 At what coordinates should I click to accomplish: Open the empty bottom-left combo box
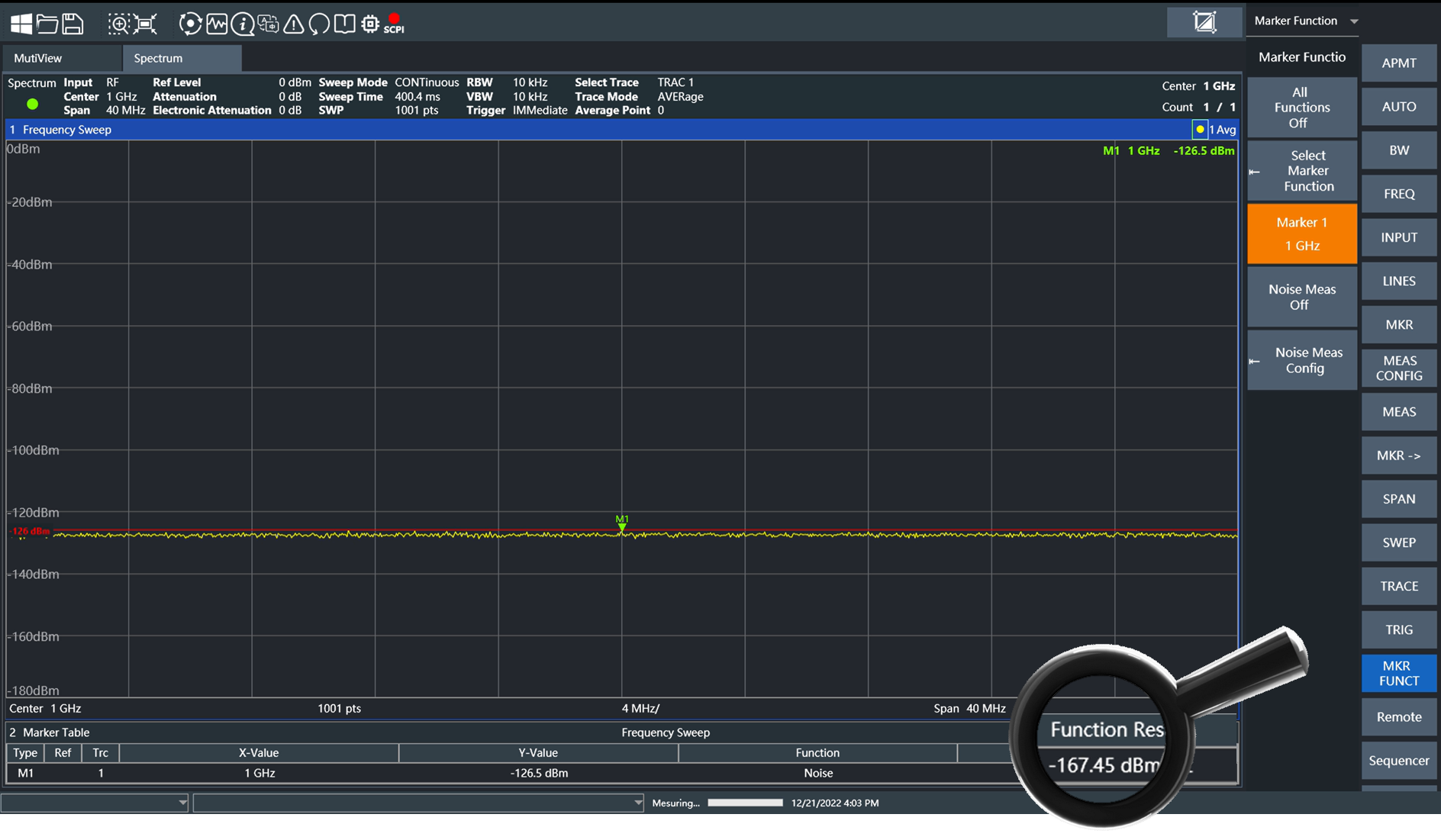click(95, 803)
